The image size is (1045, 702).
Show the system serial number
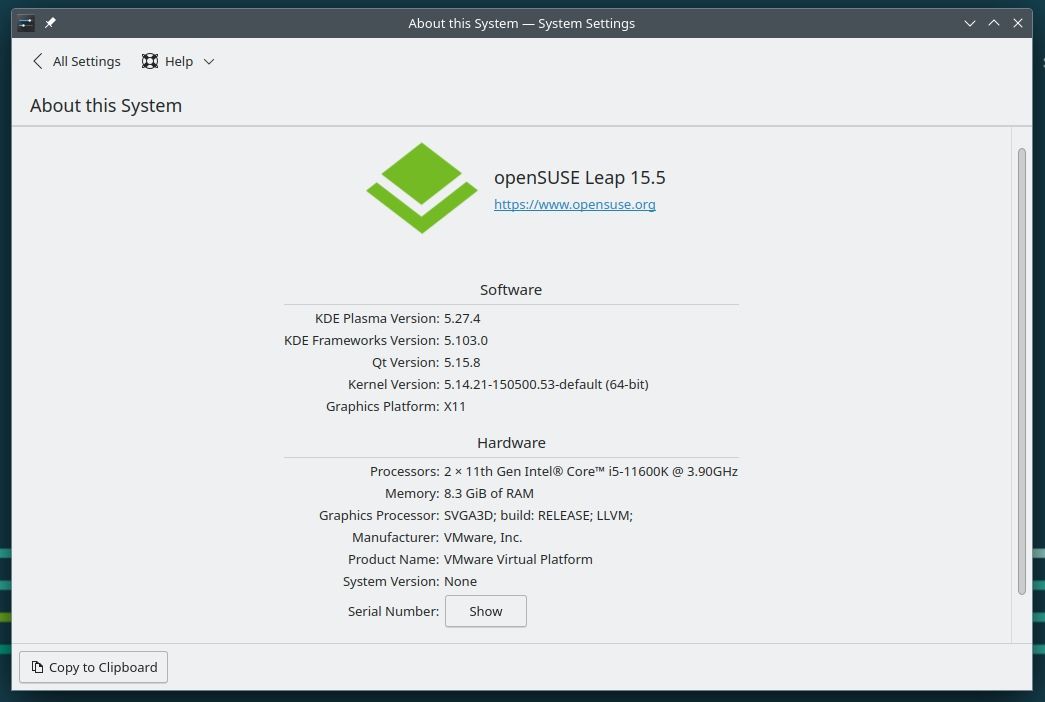click(x=486, y=611)
